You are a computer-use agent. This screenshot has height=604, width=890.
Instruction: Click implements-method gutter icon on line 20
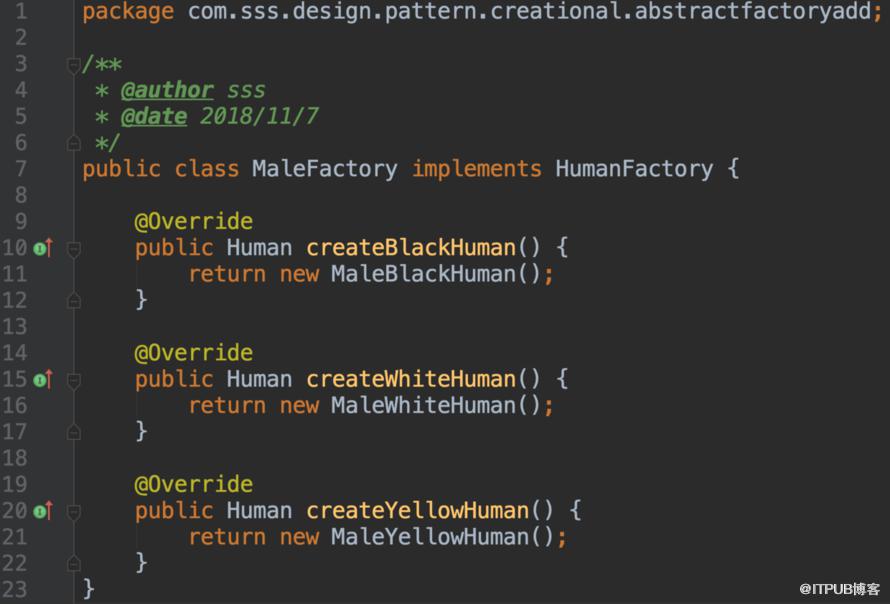point(43,511)
